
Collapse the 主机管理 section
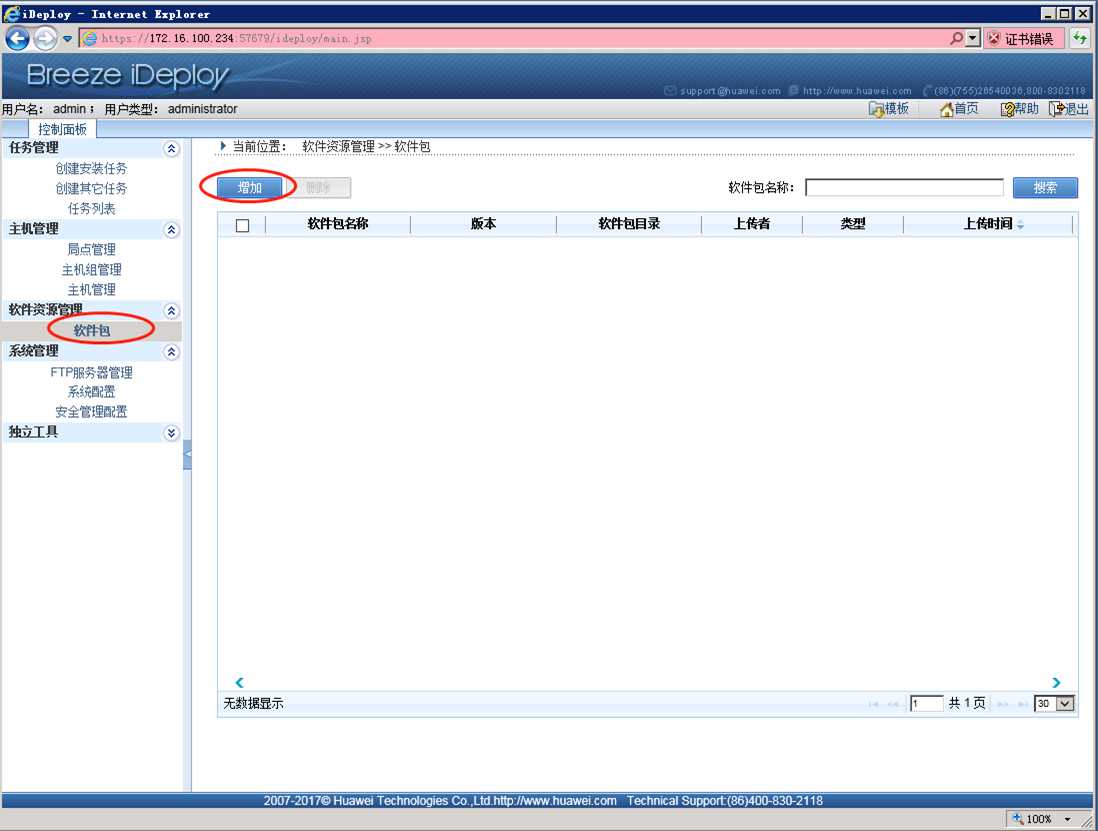tap(171, 230)
